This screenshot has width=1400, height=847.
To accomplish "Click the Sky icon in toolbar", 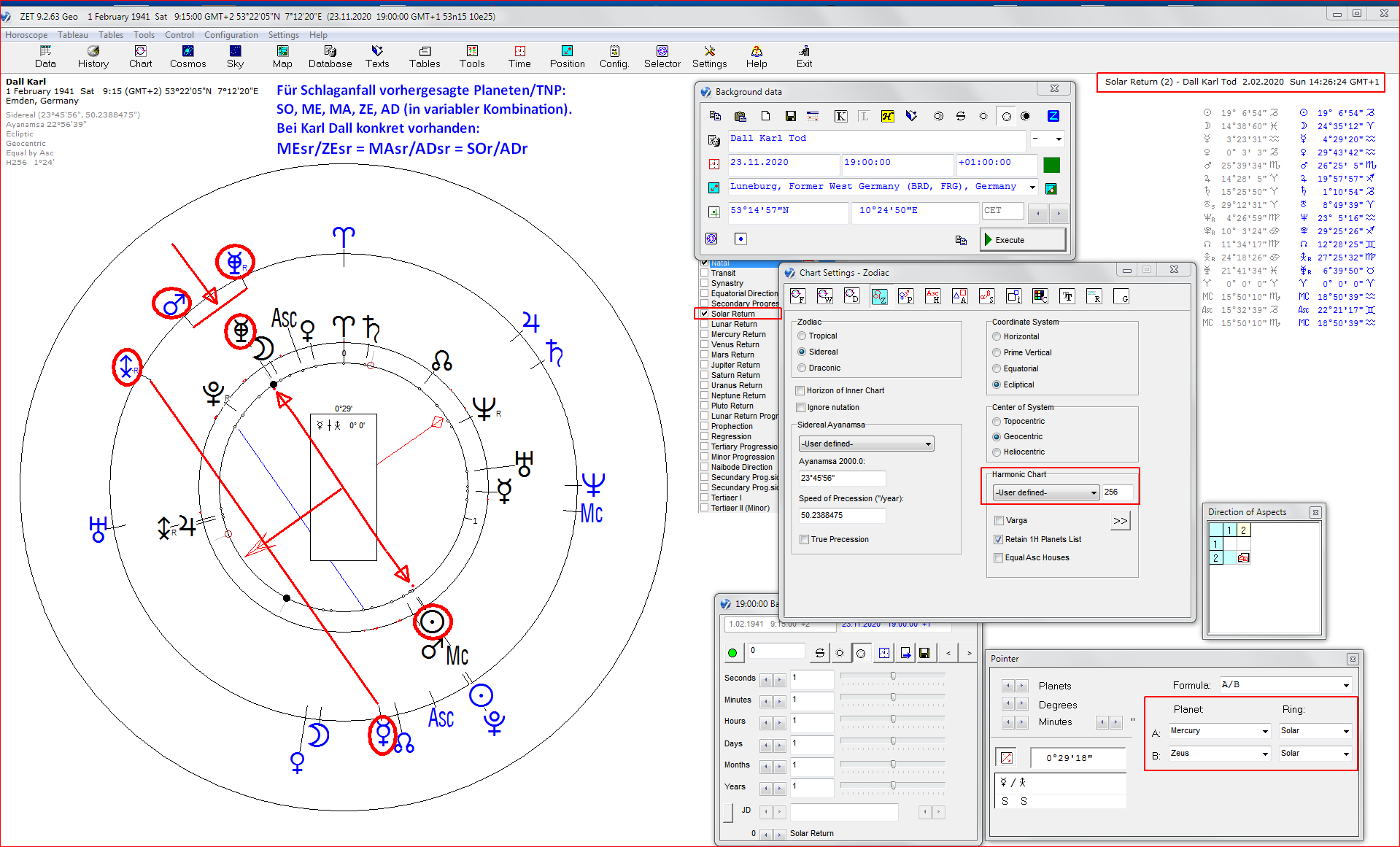I will (x=235, y=56).
